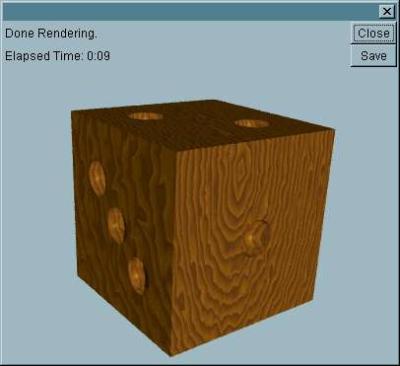Click the left hole on die's top face
Screen dimensions: 400x366
pyautogui.click(x=145, y=116)
